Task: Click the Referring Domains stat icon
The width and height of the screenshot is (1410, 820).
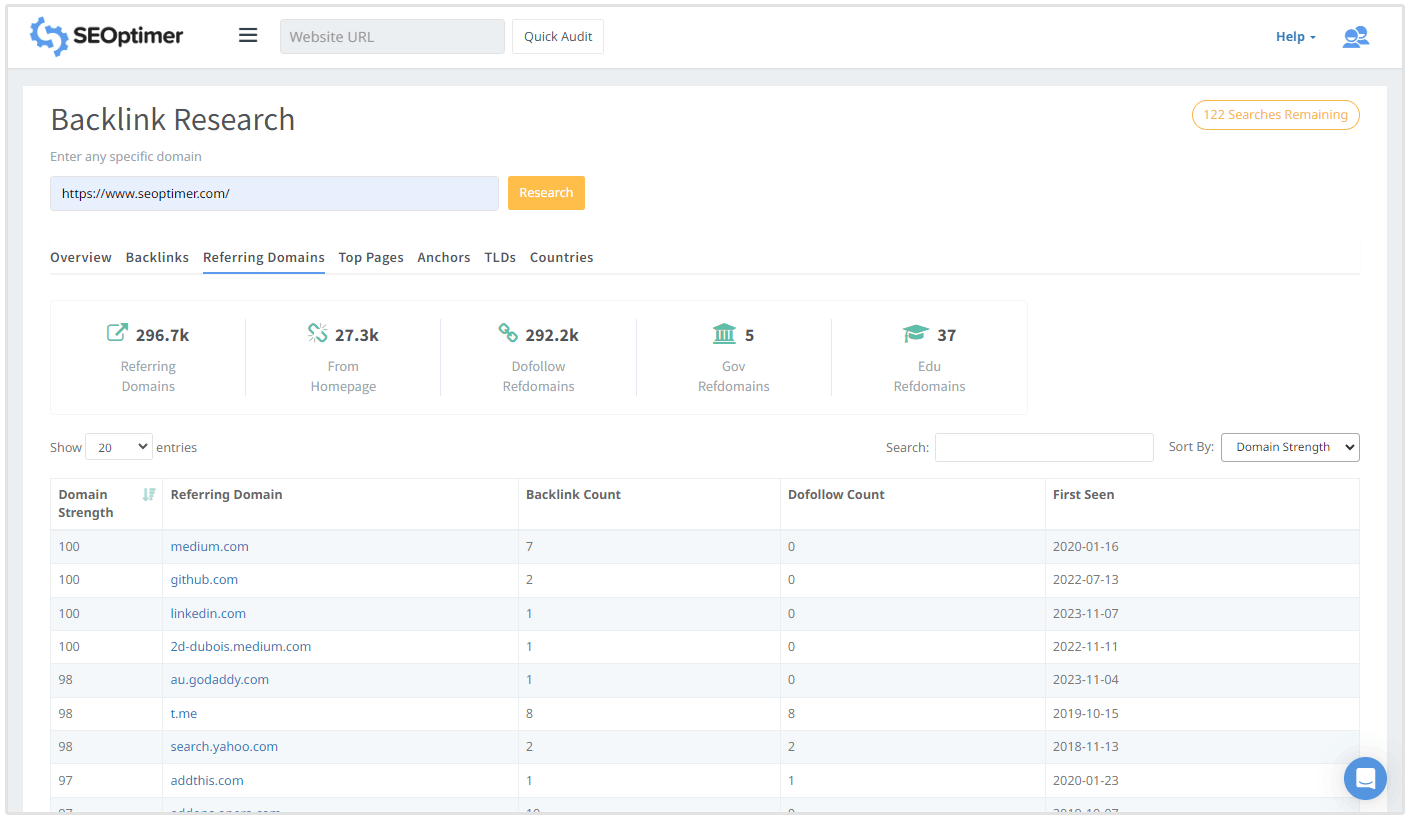Action: coord(117,333)
